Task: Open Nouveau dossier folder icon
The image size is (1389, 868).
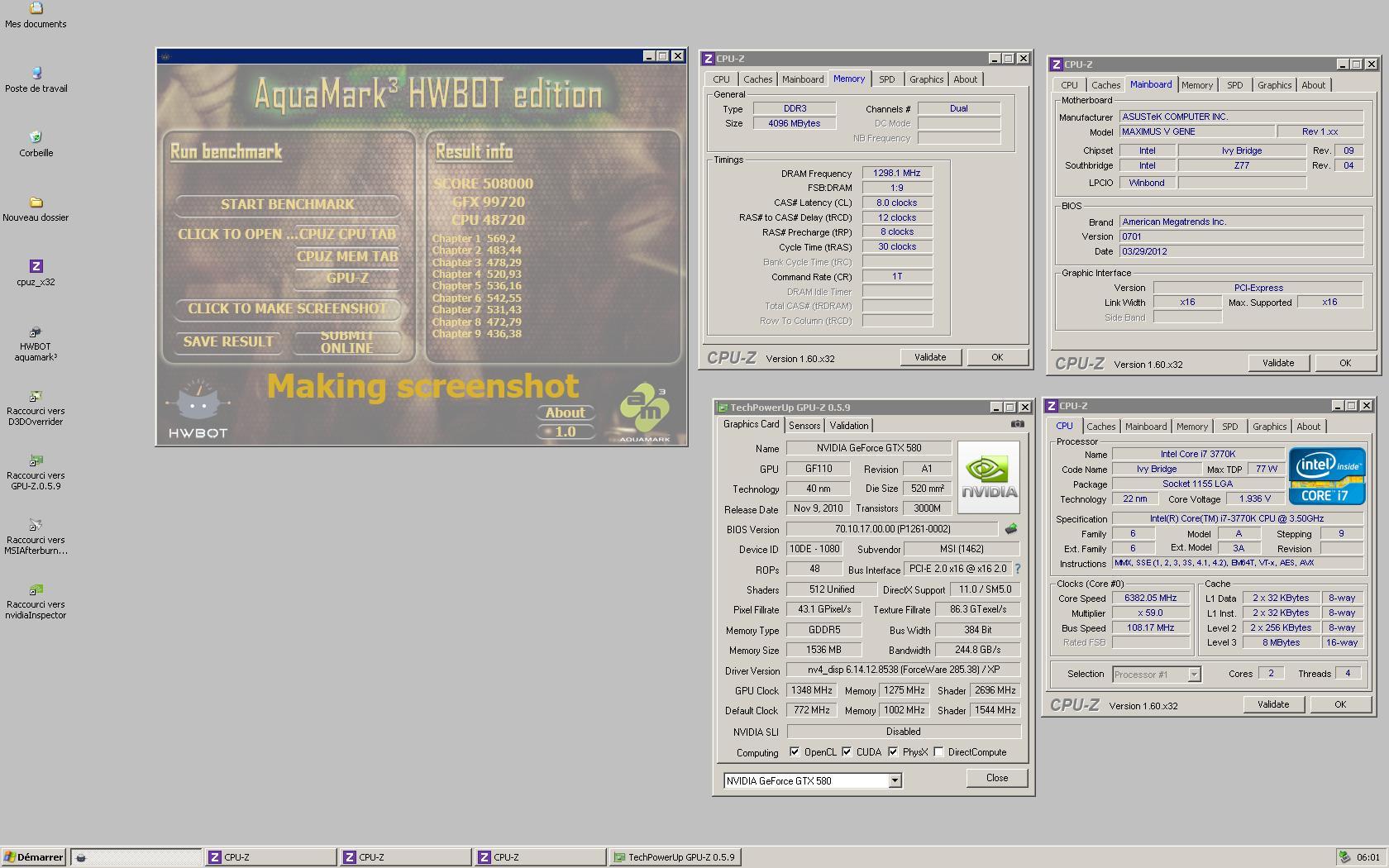Action: pos(36,202)
